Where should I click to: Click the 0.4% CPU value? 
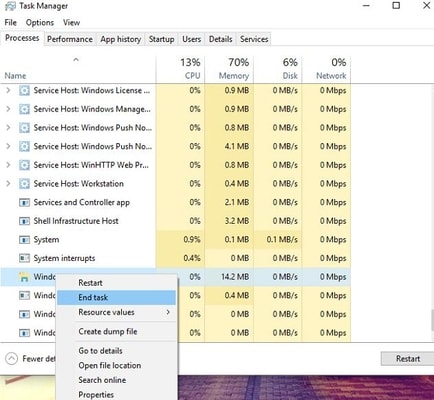(x=192, y=258)
